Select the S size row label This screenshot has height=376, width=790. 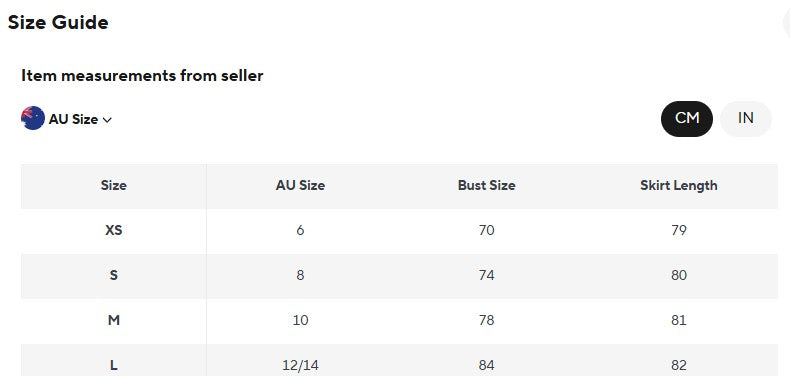point(113,275)
